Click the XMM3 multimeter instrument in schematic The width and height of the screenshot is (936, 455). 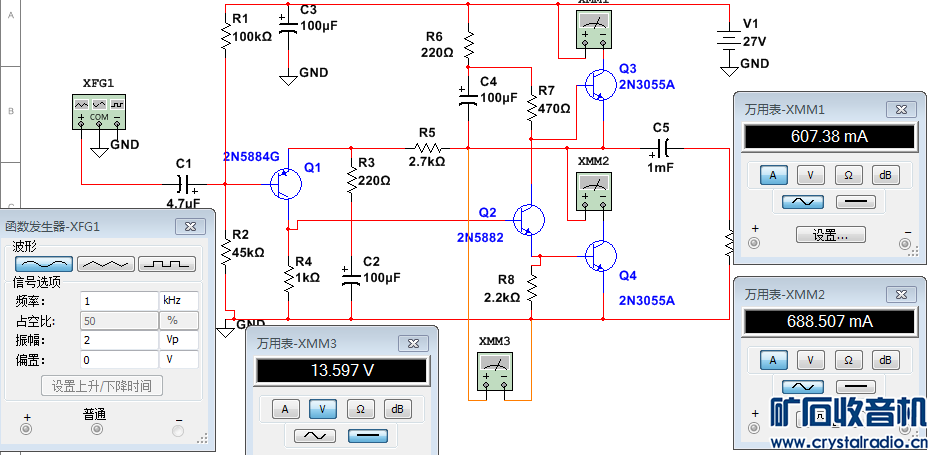[x=495, y=370]
